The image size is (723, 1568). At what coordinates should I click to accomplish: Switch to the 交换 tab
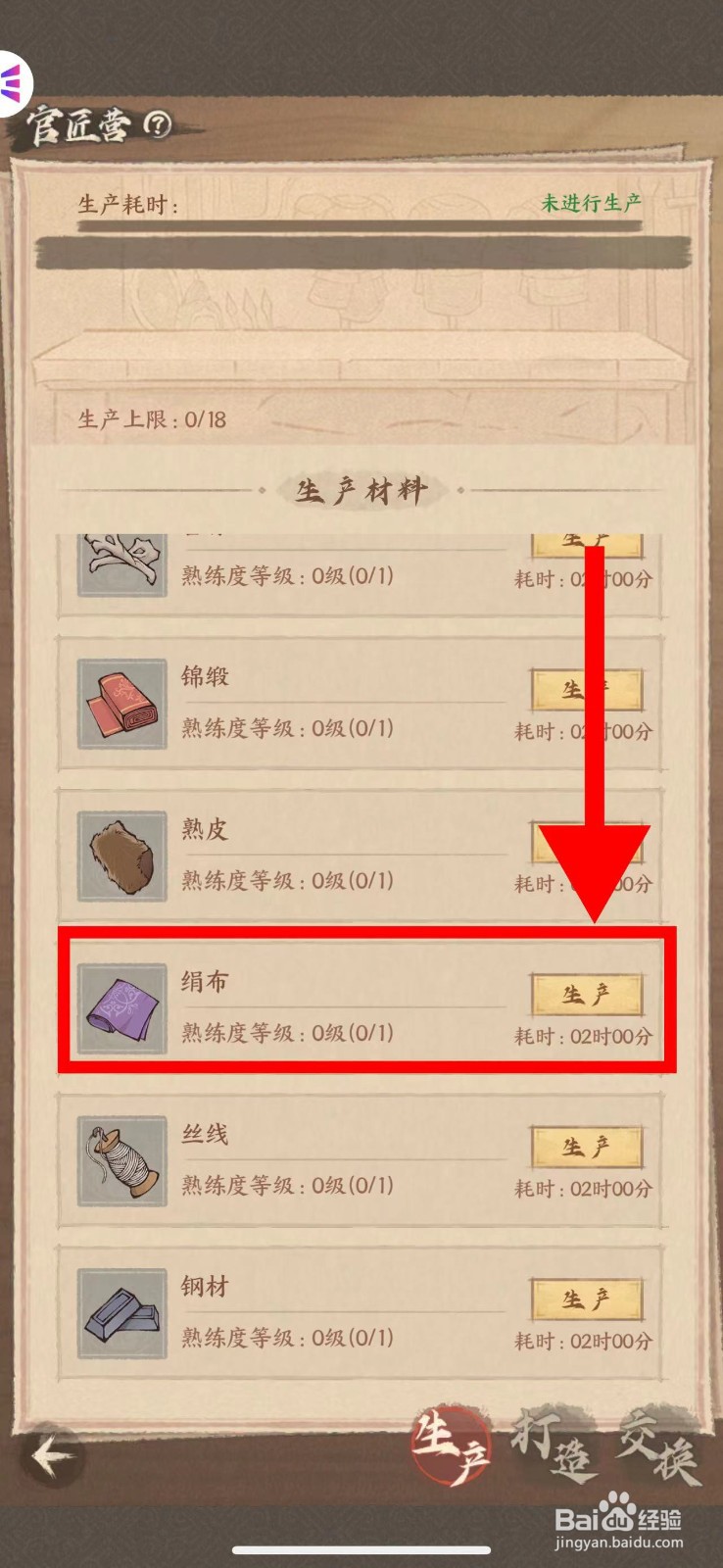[658, 1446]
